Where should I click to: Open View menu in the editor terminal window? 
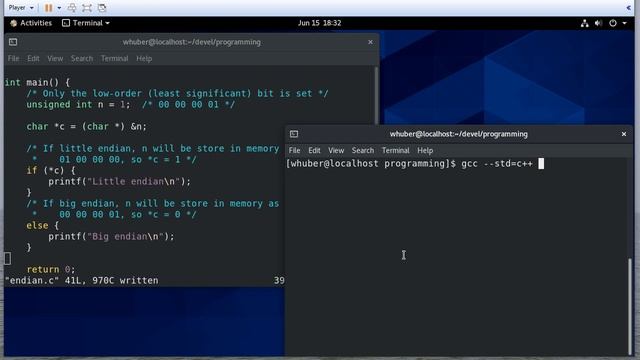pyautogui.click(x=55, y=58)
